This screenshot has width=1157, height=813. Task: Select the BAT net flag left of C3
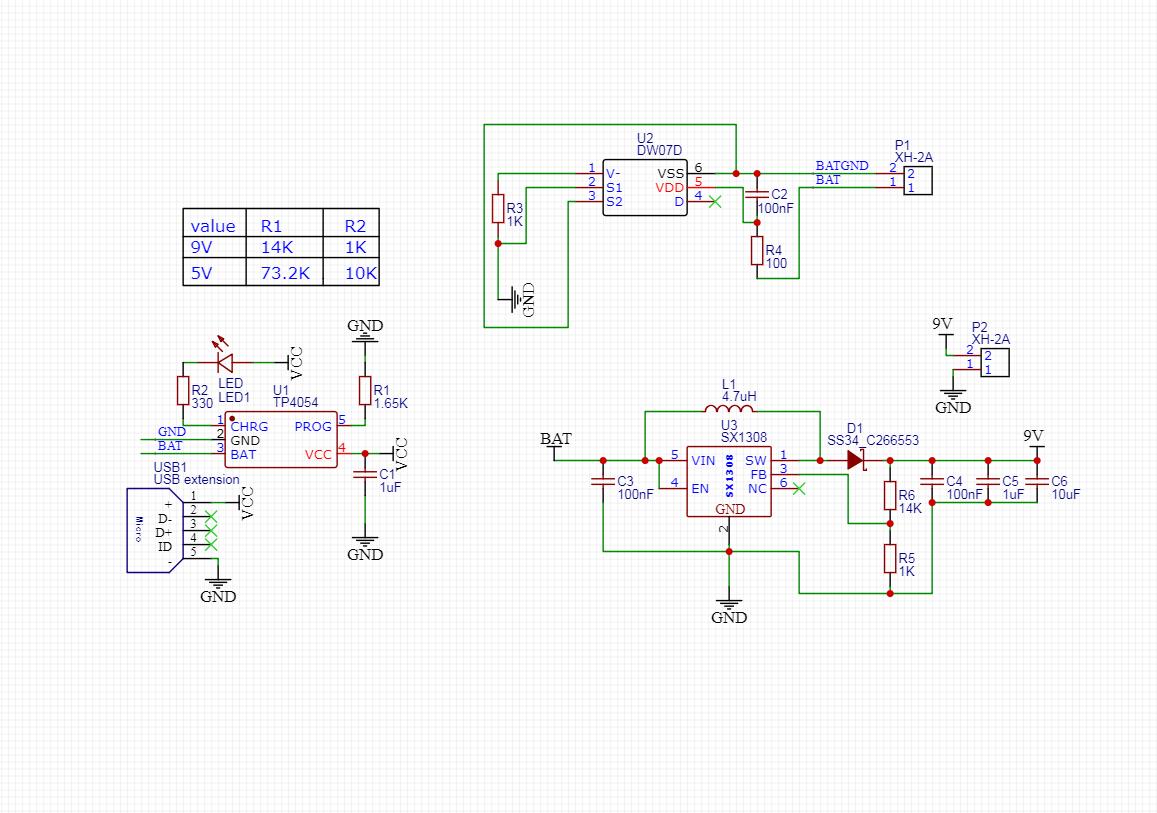pos(556,440)
